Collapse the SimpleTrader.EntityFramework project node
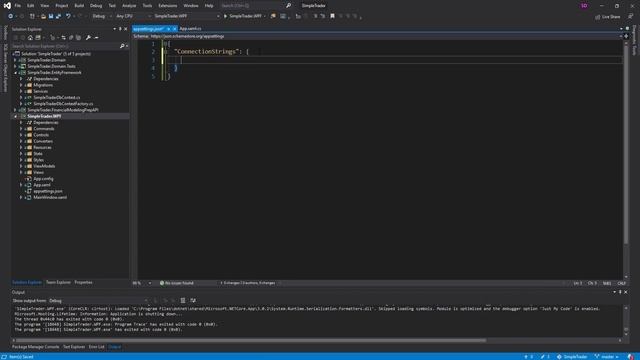This screenshot has width=640, height=360. click(x=16, y=73)
